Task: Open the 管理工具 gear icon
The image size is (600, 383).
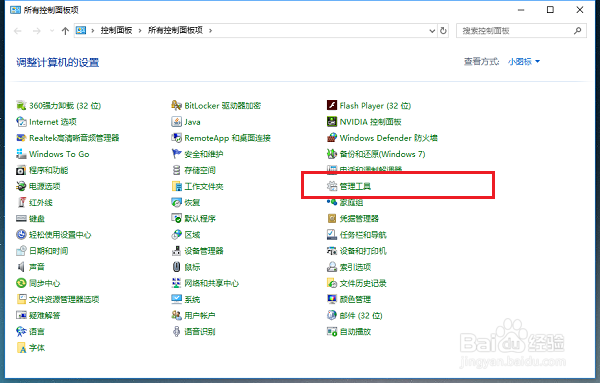Action: tap(332, 186)
